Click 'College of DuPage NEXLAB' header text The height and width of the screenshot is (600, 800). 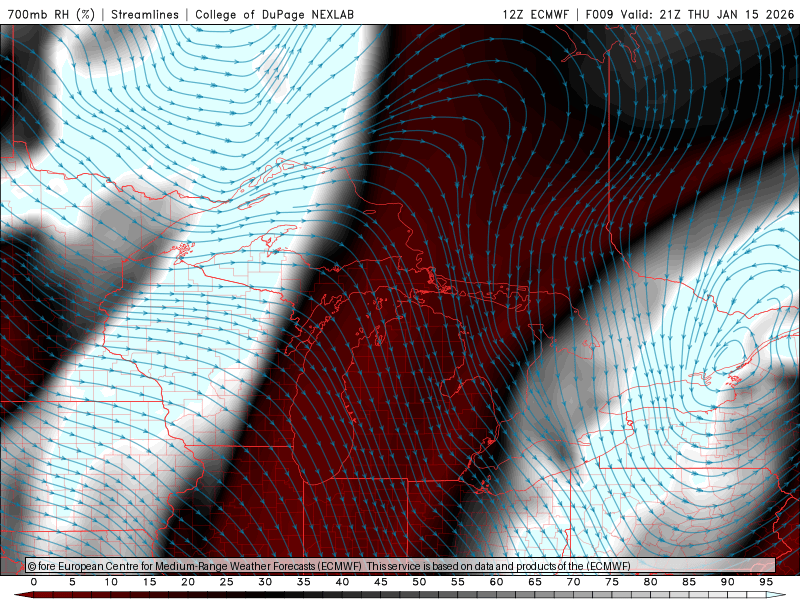tap(274, 14)
